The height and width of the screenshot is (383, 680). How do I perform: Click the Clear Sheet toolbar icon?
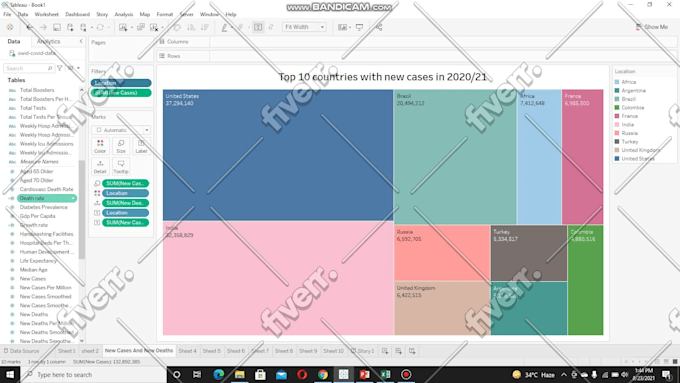coord(154,27)
